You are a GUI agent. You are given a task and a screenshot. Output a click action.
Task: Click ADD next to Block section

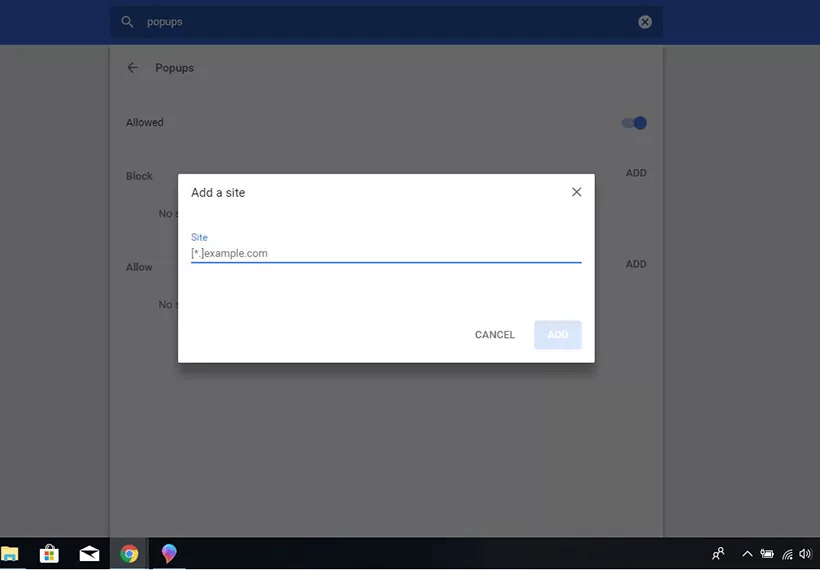tap(636, 173)
